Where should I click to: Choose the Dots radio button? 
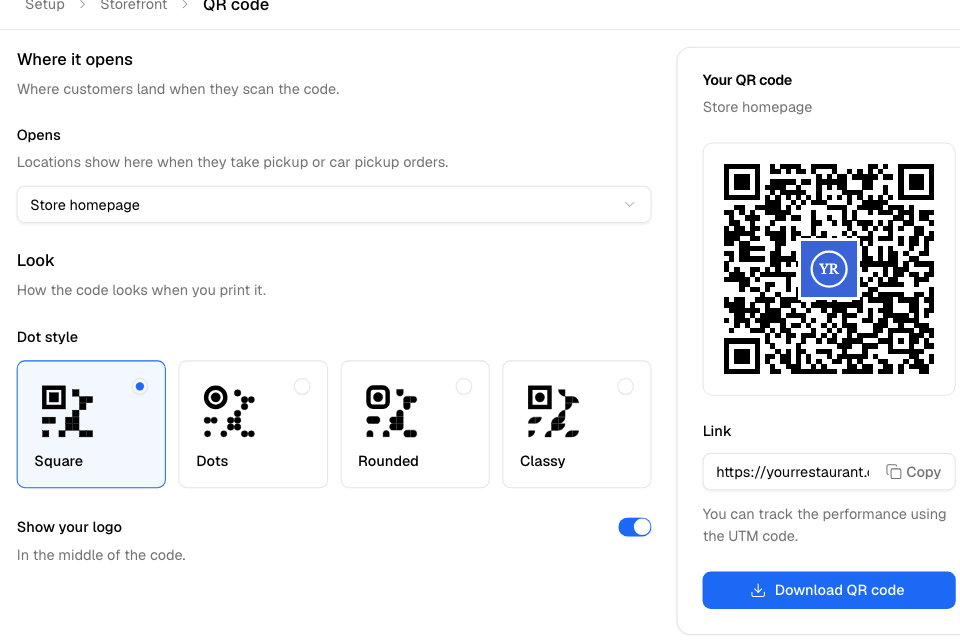(302, 386)
